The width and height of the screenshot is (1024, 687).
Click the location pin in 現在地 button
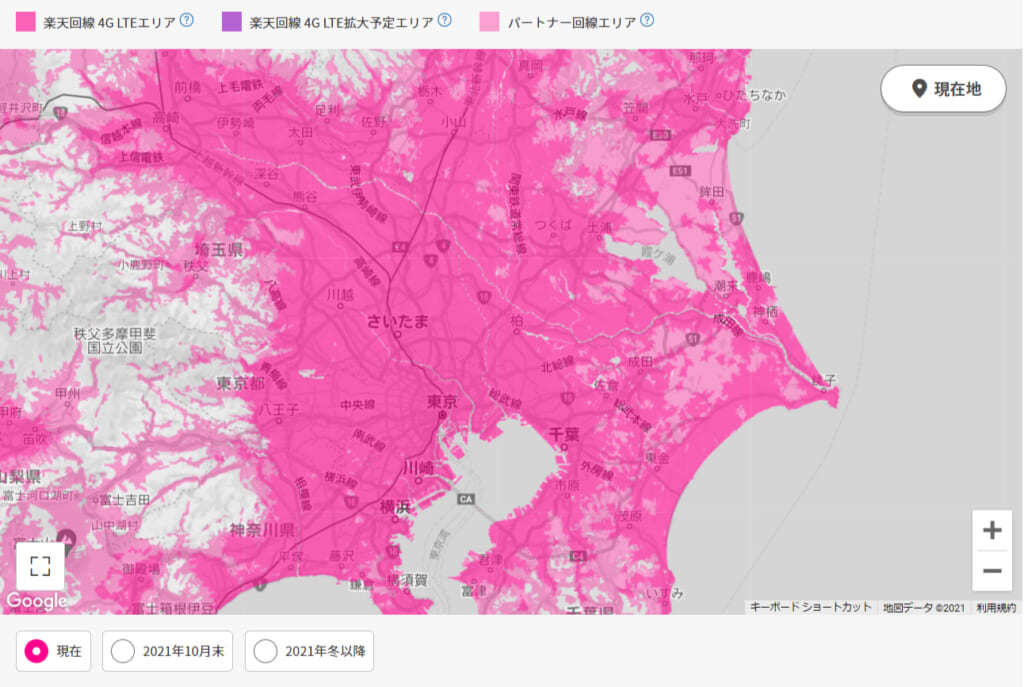919,89
